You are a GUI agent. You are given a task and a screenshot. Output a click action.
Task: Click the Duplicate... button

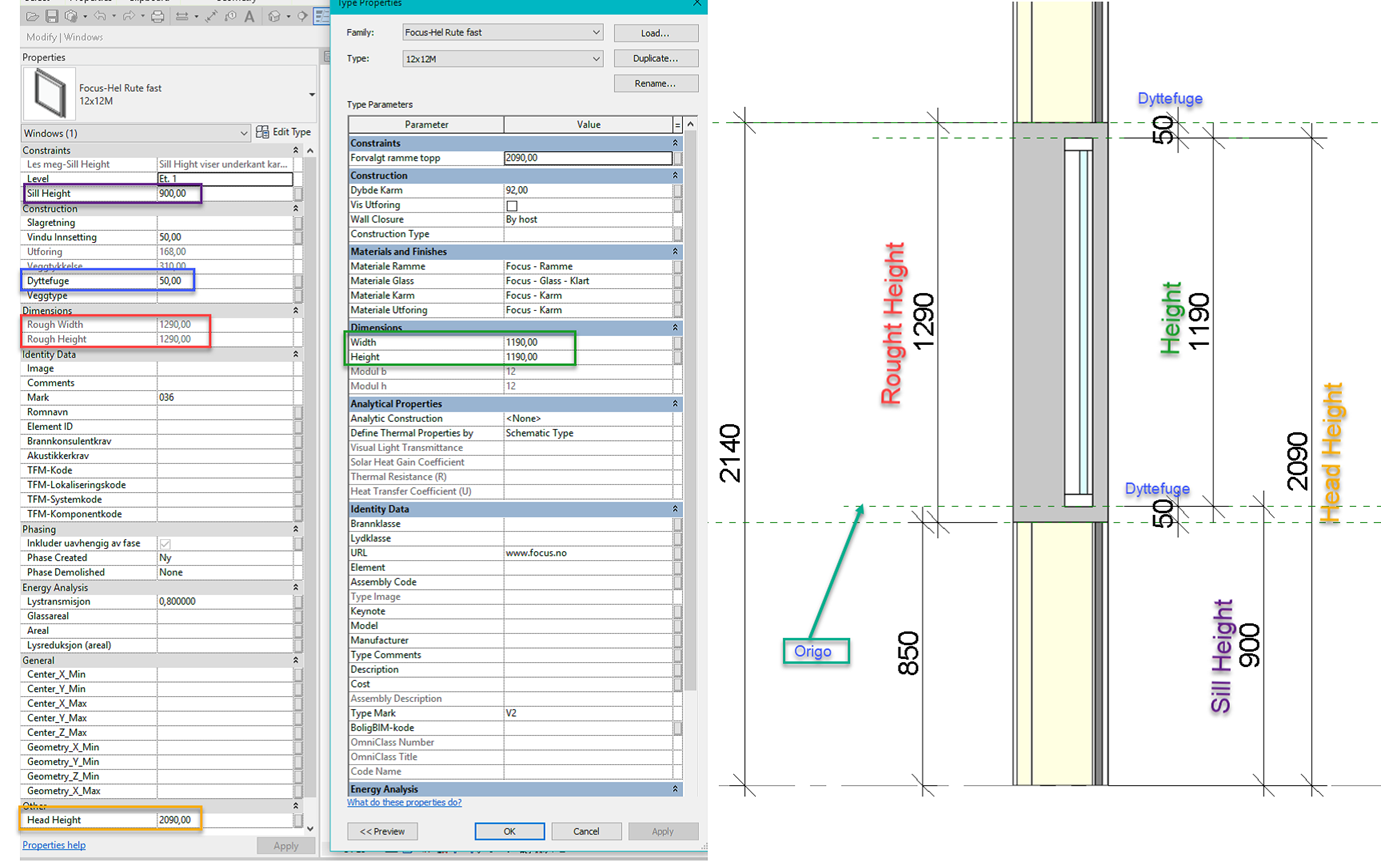point(656,59)
